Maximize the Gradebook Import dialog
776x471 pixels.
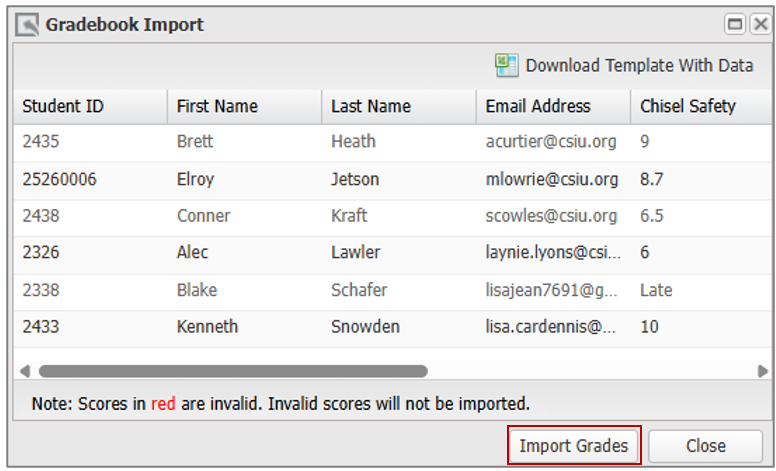734,24
